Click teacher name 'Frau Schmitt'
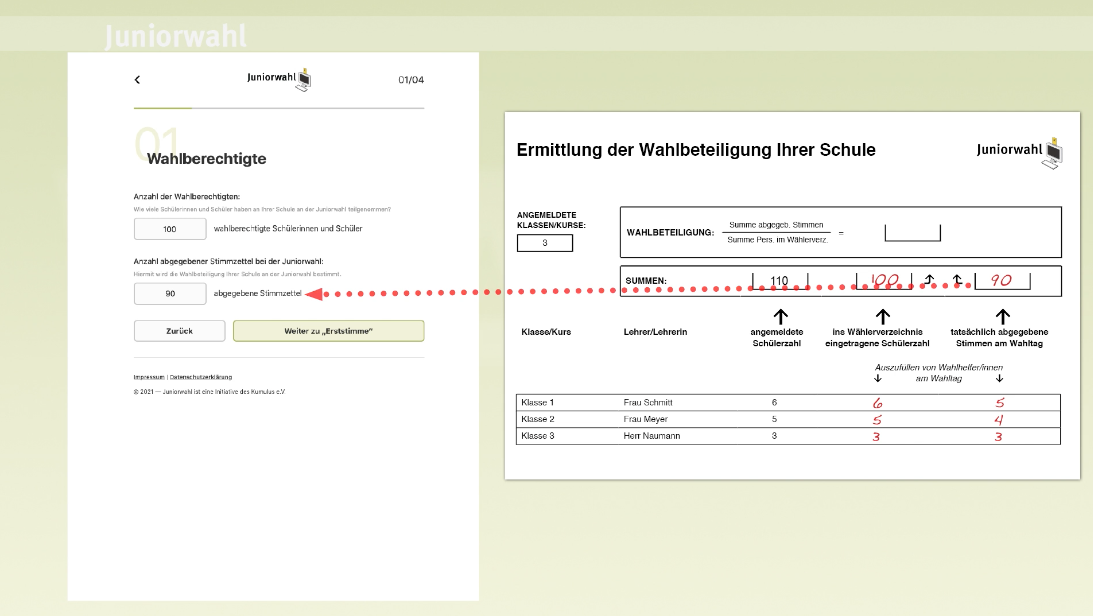This screenshot has width=1093, height=616. point(648,403)
